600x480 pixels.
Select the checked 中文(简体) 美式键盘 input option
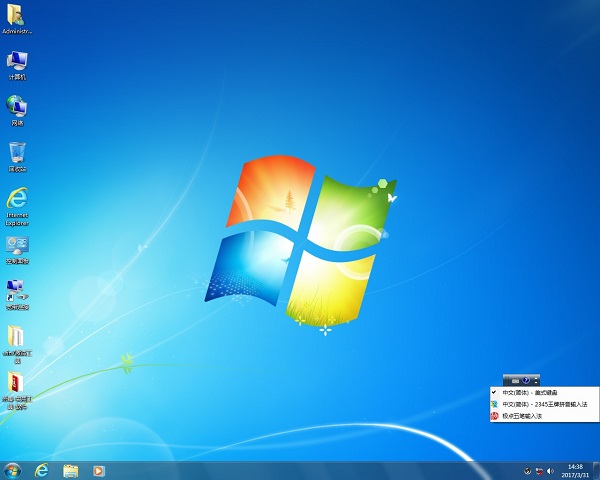tap(531, 393)
